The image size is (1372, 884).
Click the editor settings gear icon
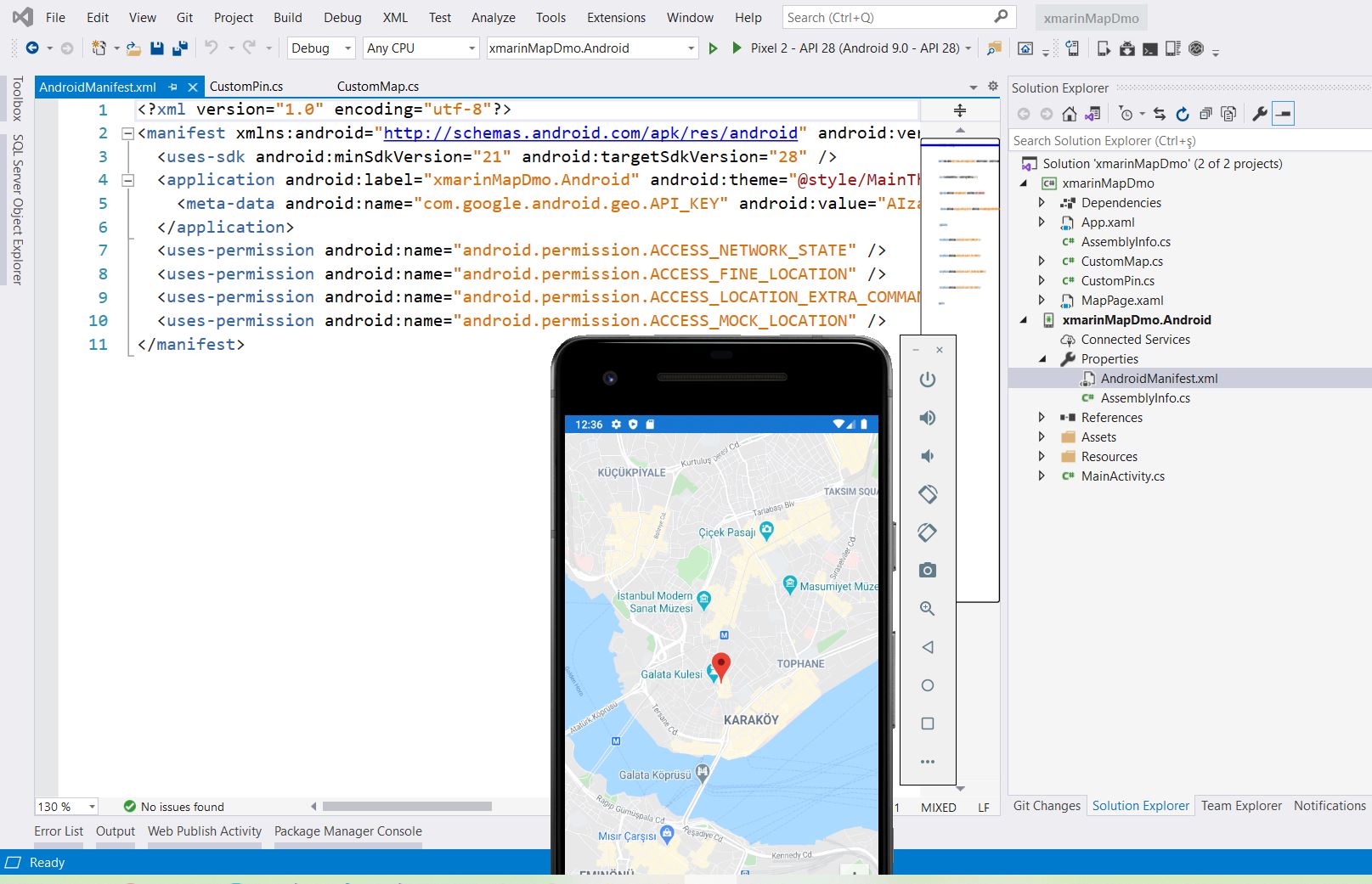pyautogui.click(x=992, y=86)
